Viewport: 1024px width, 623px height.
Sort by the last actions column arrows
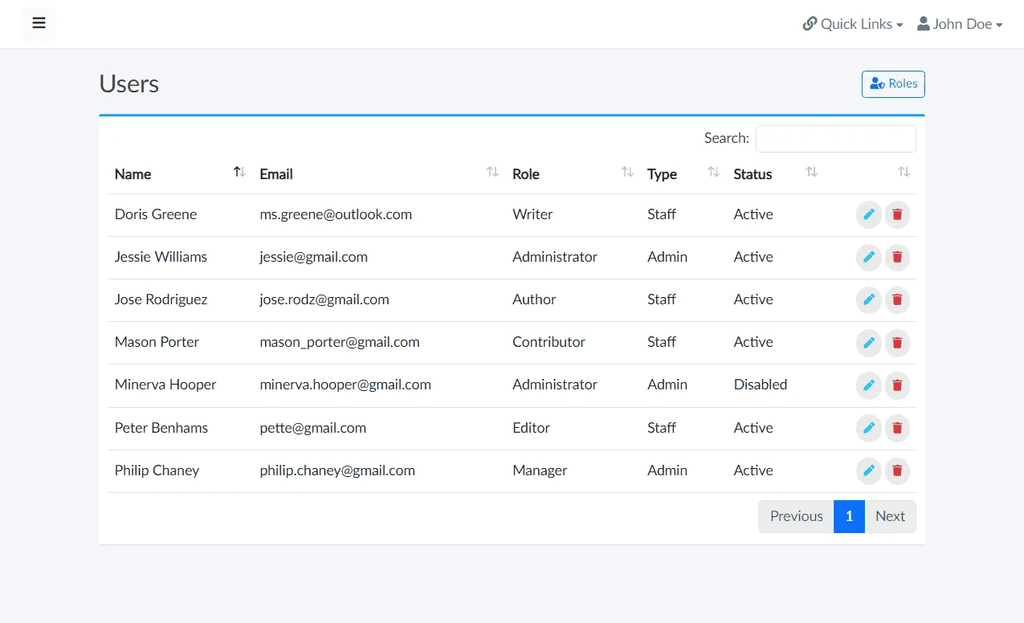[903, 172]
